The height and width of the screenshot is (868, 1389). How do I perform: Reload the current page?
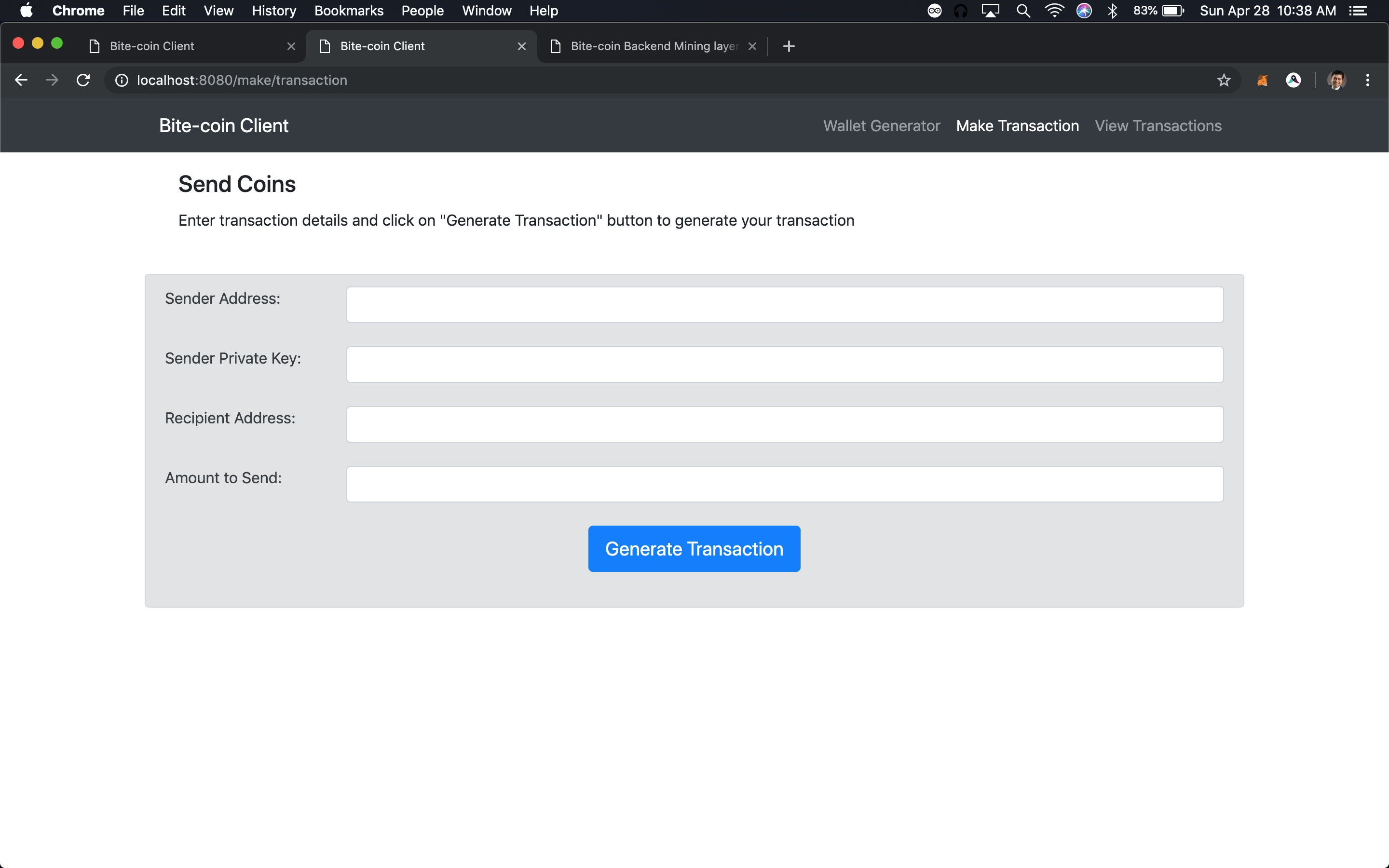point(83,80)
